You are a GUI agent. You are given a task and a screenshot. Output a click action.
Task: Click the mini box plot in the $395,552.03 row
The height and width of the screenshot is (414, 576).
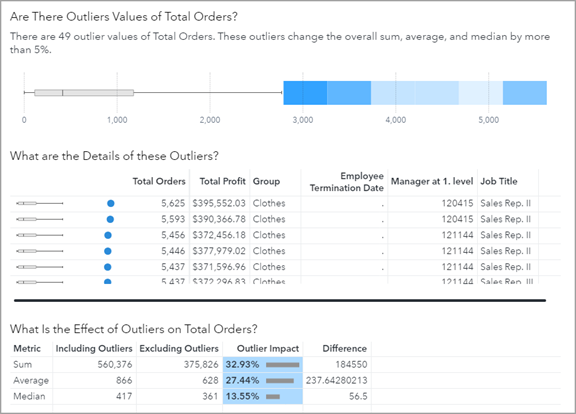(40, 203)
